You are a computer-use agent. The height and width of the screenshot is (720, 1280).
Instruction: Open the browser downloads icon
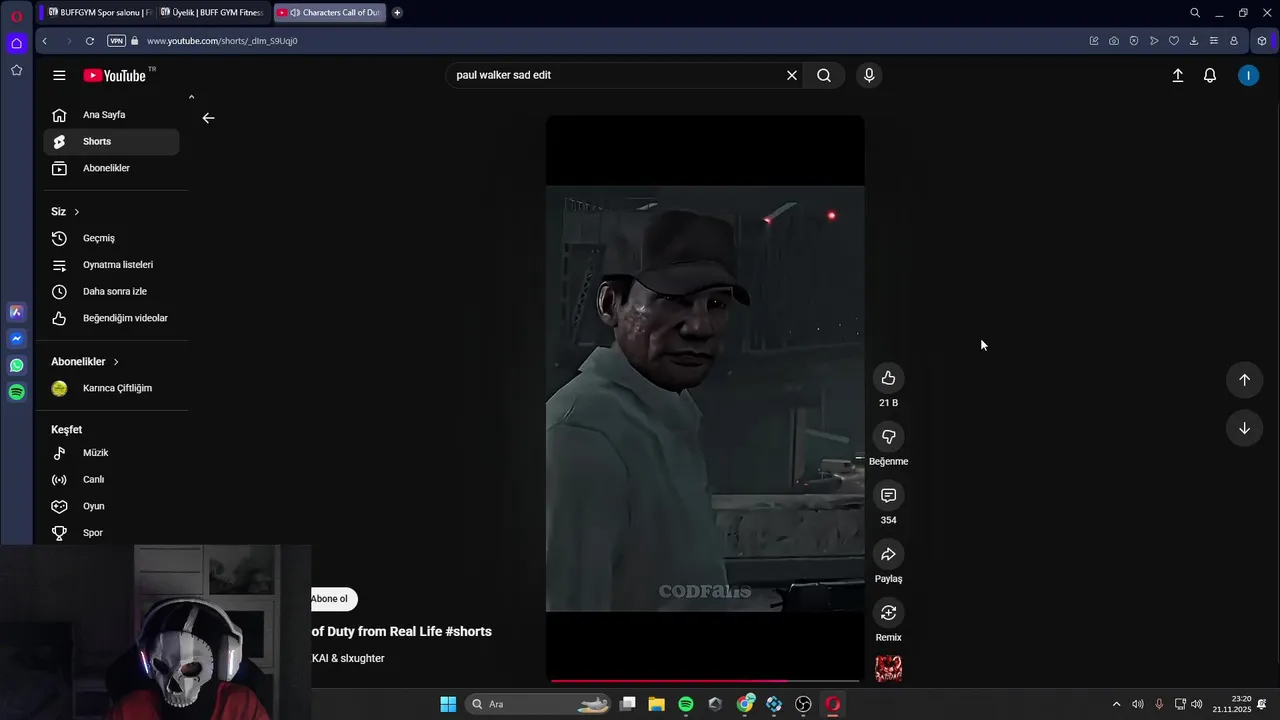click(1194, 41)
